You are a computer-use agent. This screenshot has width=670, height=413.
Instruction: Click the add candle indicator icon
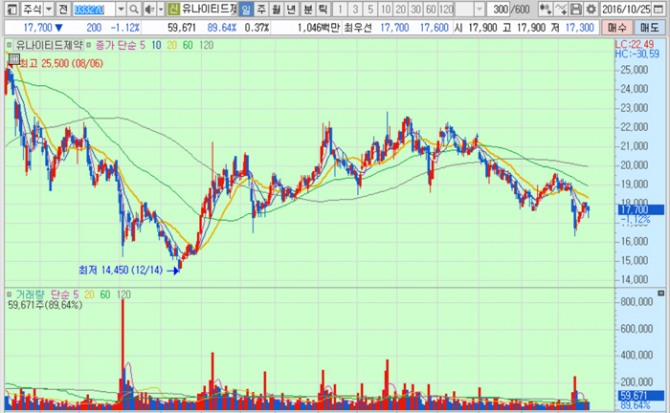(x=545, y=9)
